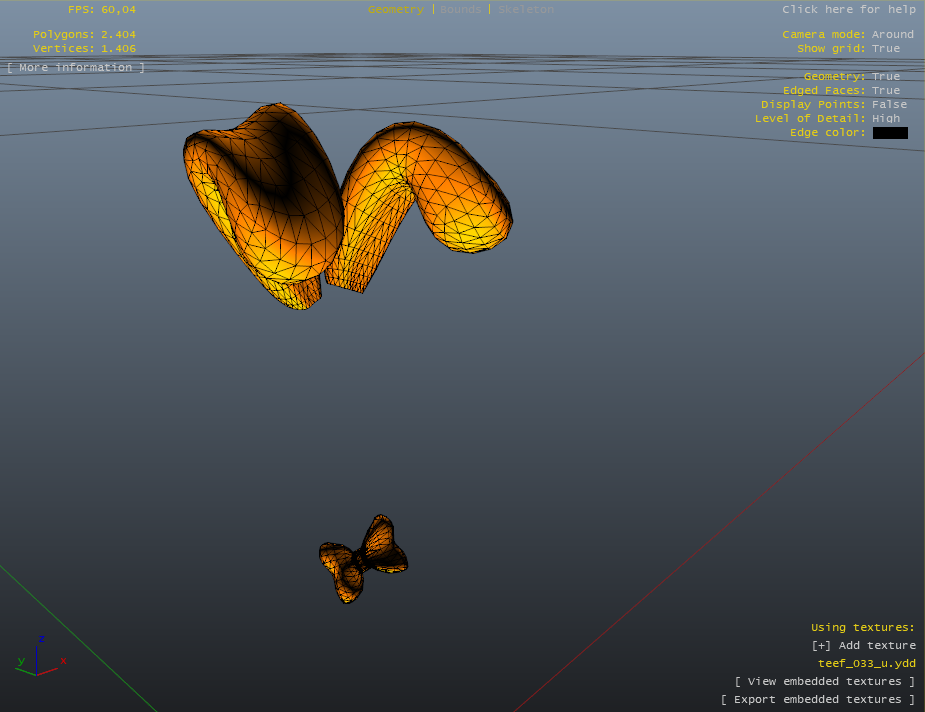The image size is (925, 712).
Task: Switch to the Skeleton view tab
Action: 526,9
